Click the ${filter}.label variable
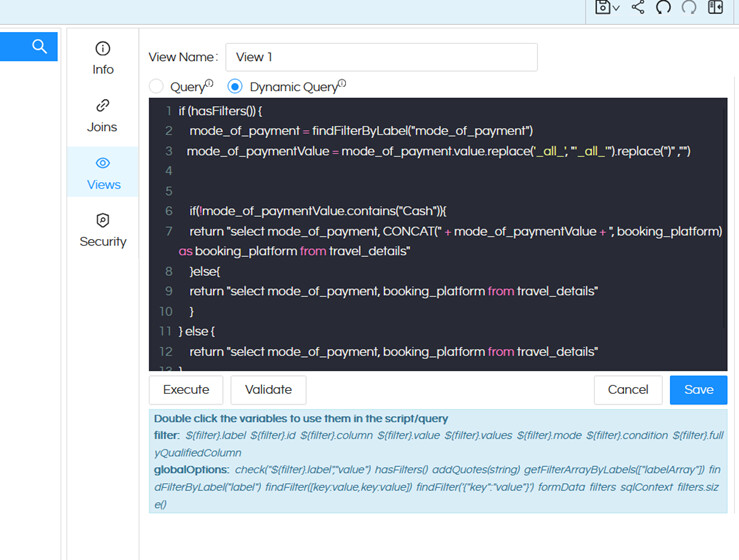The height and width of the screenshot is (560, 739). (216, 436)
